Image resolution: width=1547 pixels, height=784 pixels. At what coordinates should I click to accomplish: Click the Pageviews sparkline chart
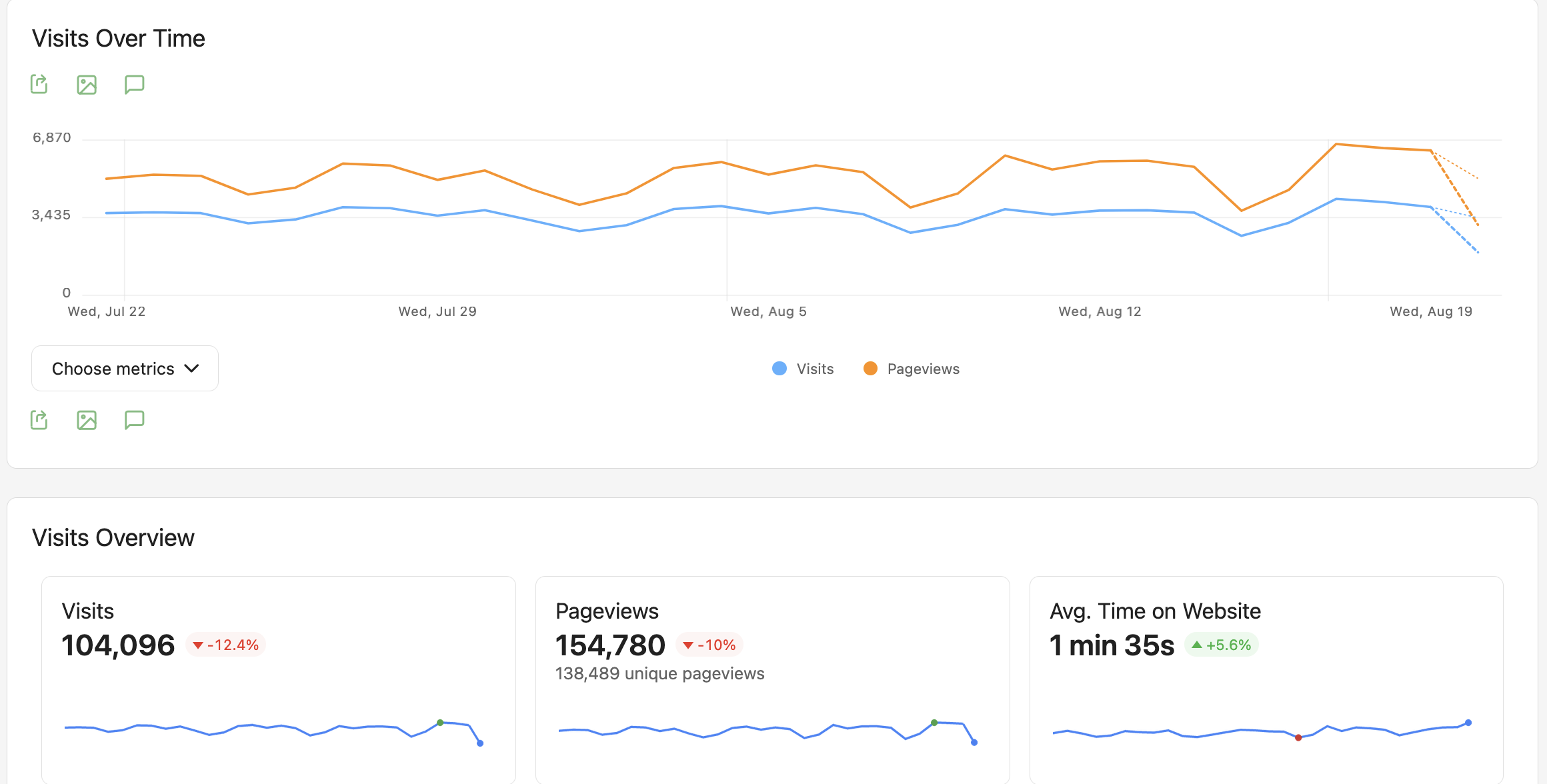pos(767,731)
